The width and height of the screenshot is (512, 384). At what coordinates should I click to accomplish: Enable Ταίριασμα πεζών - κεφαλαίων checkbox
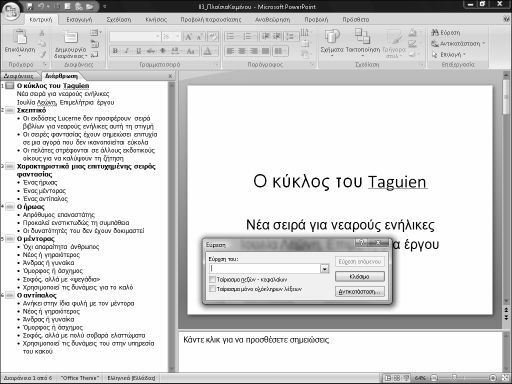click(x=212, y=279)
